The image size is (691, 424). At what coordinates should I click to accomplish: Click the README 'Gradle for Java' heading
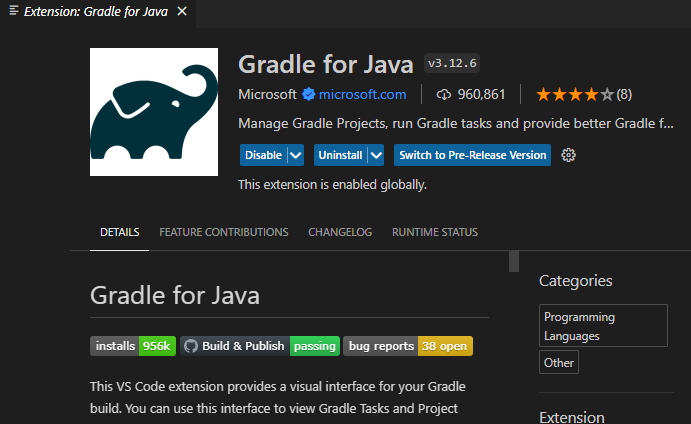coord(175,295)
